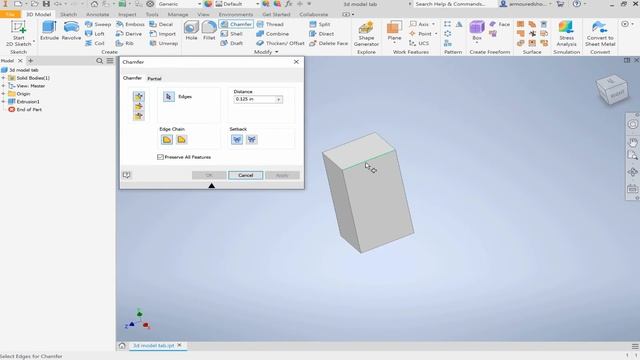
Task: Select the Delete Face tool
Action: pos(329,43)
